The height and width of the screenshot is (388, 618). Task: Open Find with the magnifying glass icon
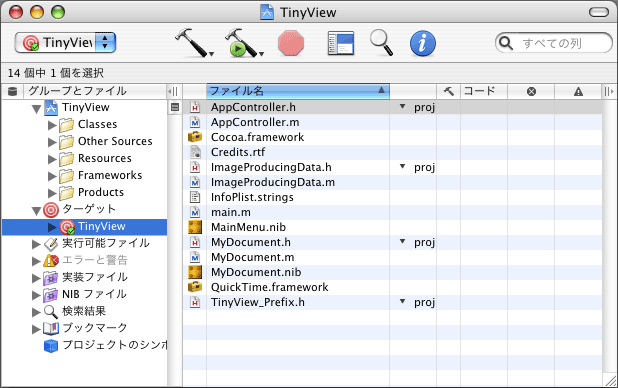pos(382,42)
